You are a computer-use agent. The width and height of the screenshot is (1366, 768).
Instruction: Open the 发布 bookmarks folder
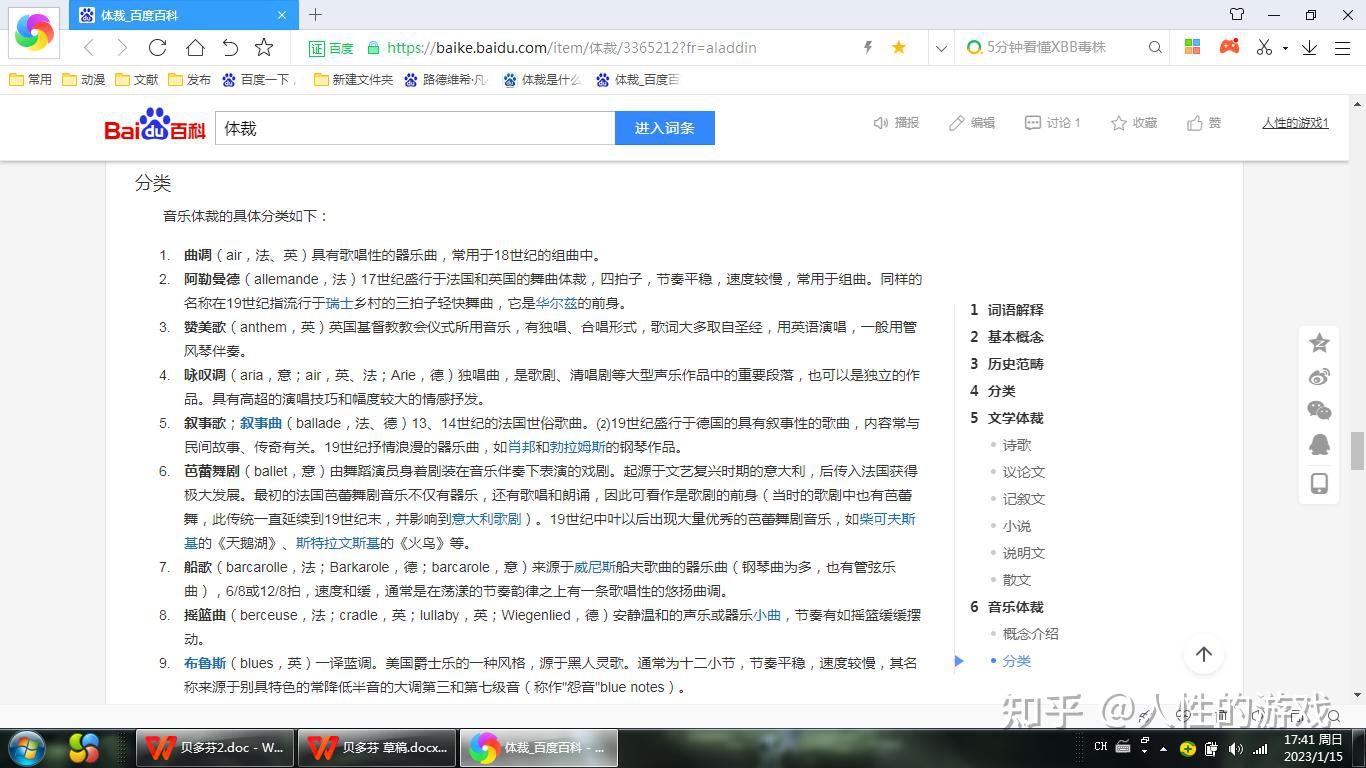189,80
